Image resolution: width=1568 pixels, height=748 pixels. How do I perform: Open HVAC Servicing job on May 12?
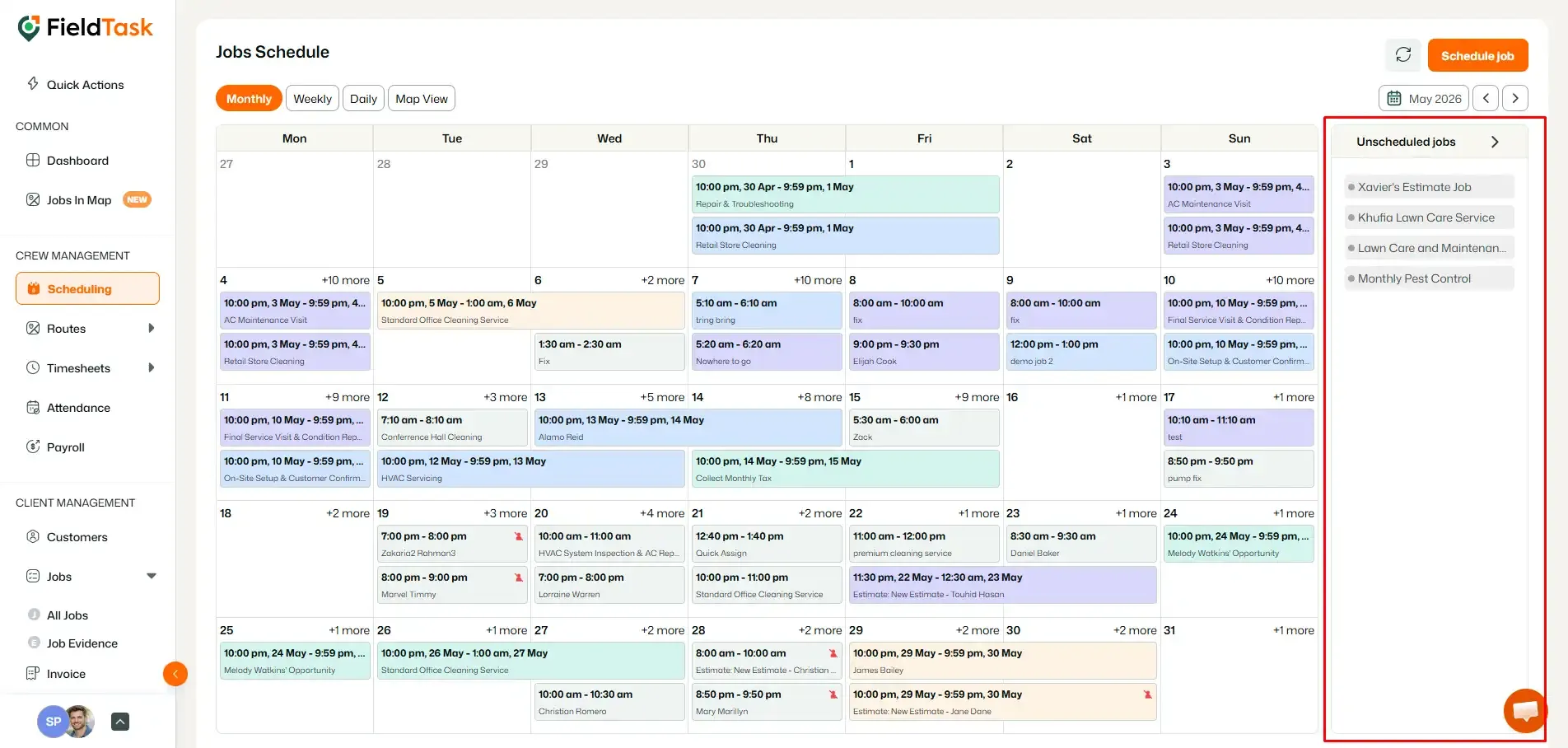531,469
